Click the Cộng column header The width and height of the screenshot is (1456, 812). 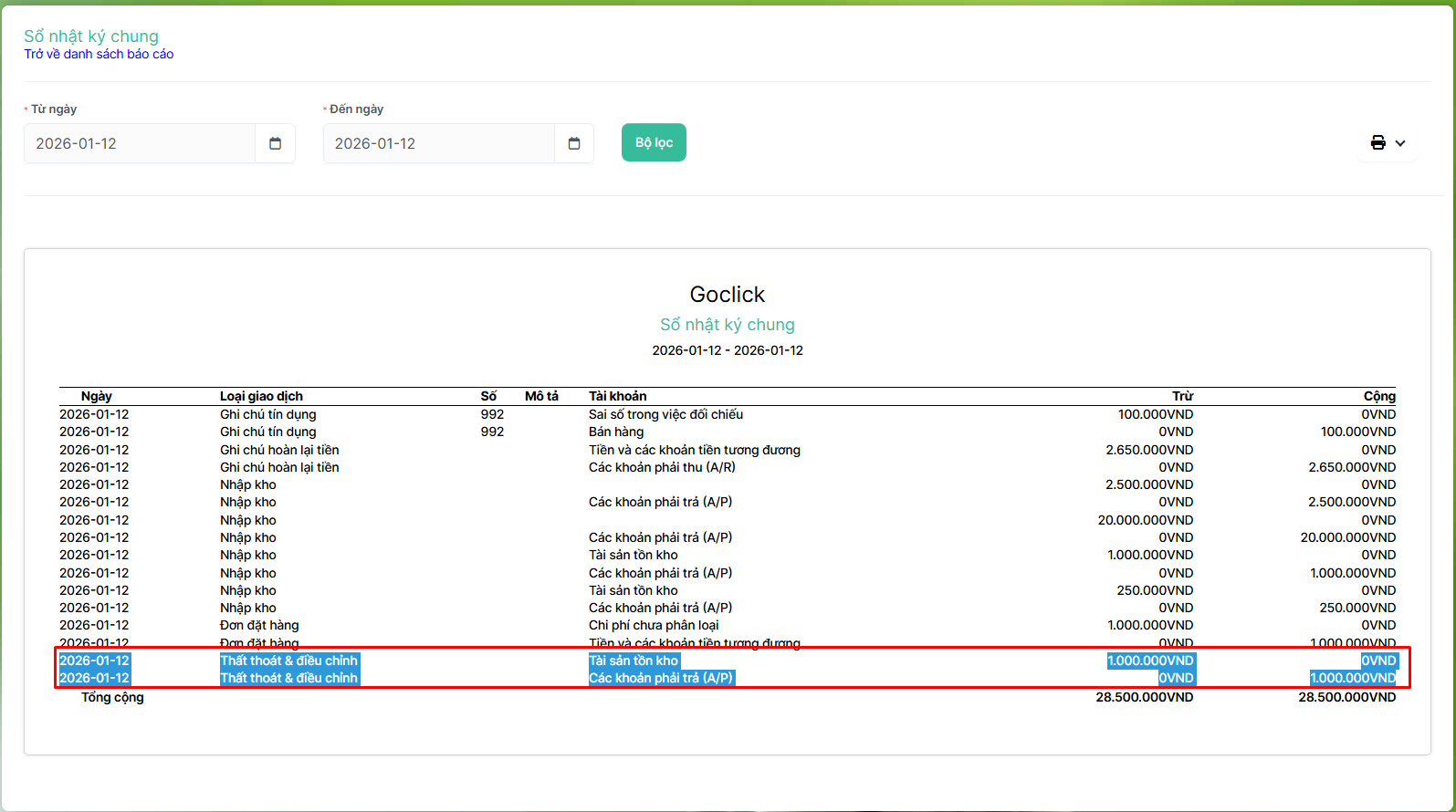(x=1378, y=396)
